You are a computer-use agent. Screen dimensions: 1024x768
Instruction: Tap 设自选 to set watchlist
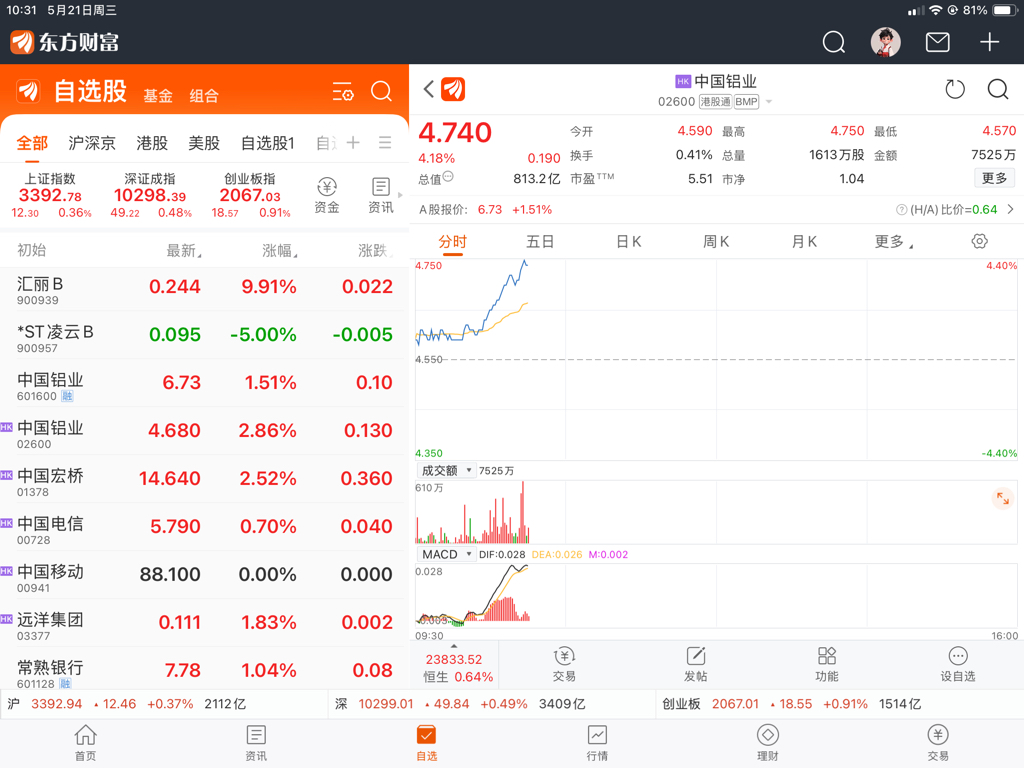click(x=957, y=665)
